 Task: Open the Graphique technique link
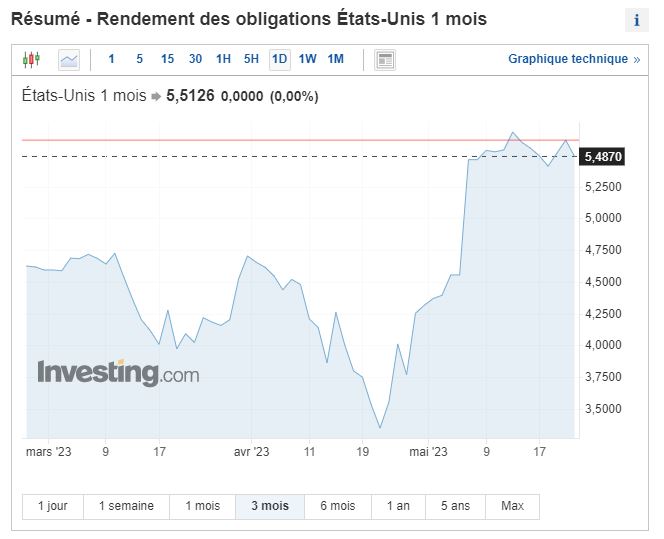tap(573, 59)
